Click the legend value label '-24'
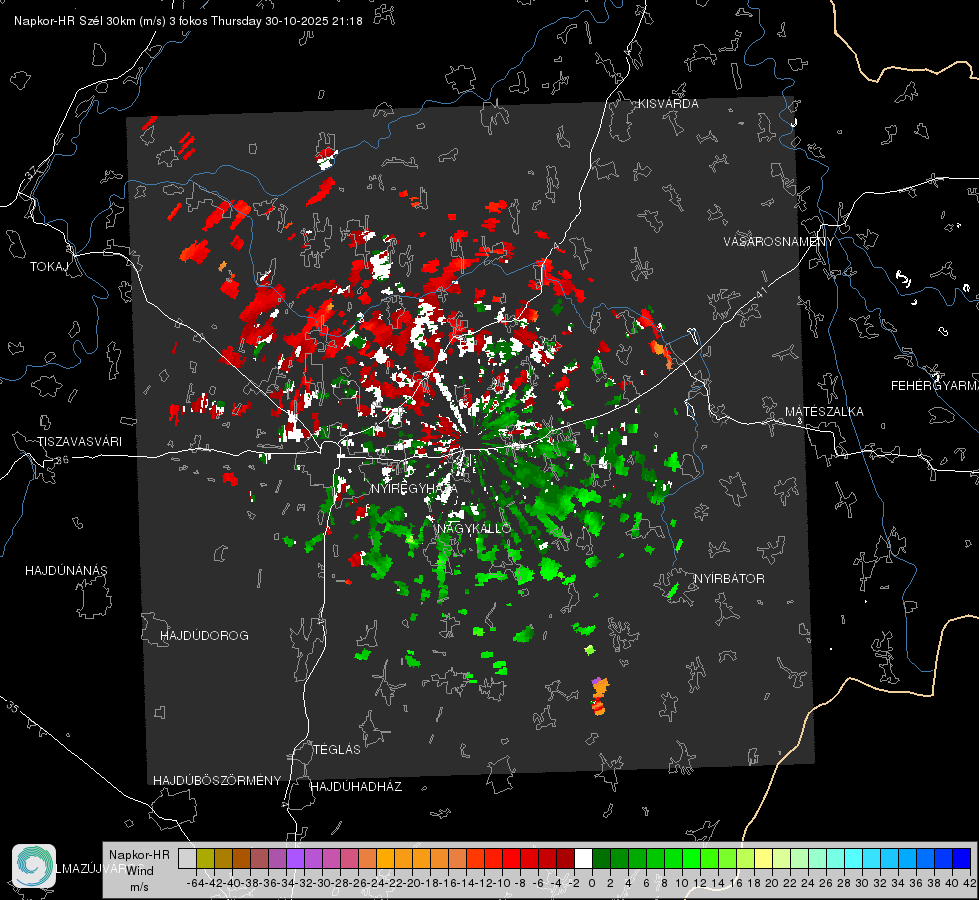This screenshot has height=900, width=979. click(378, 883)
